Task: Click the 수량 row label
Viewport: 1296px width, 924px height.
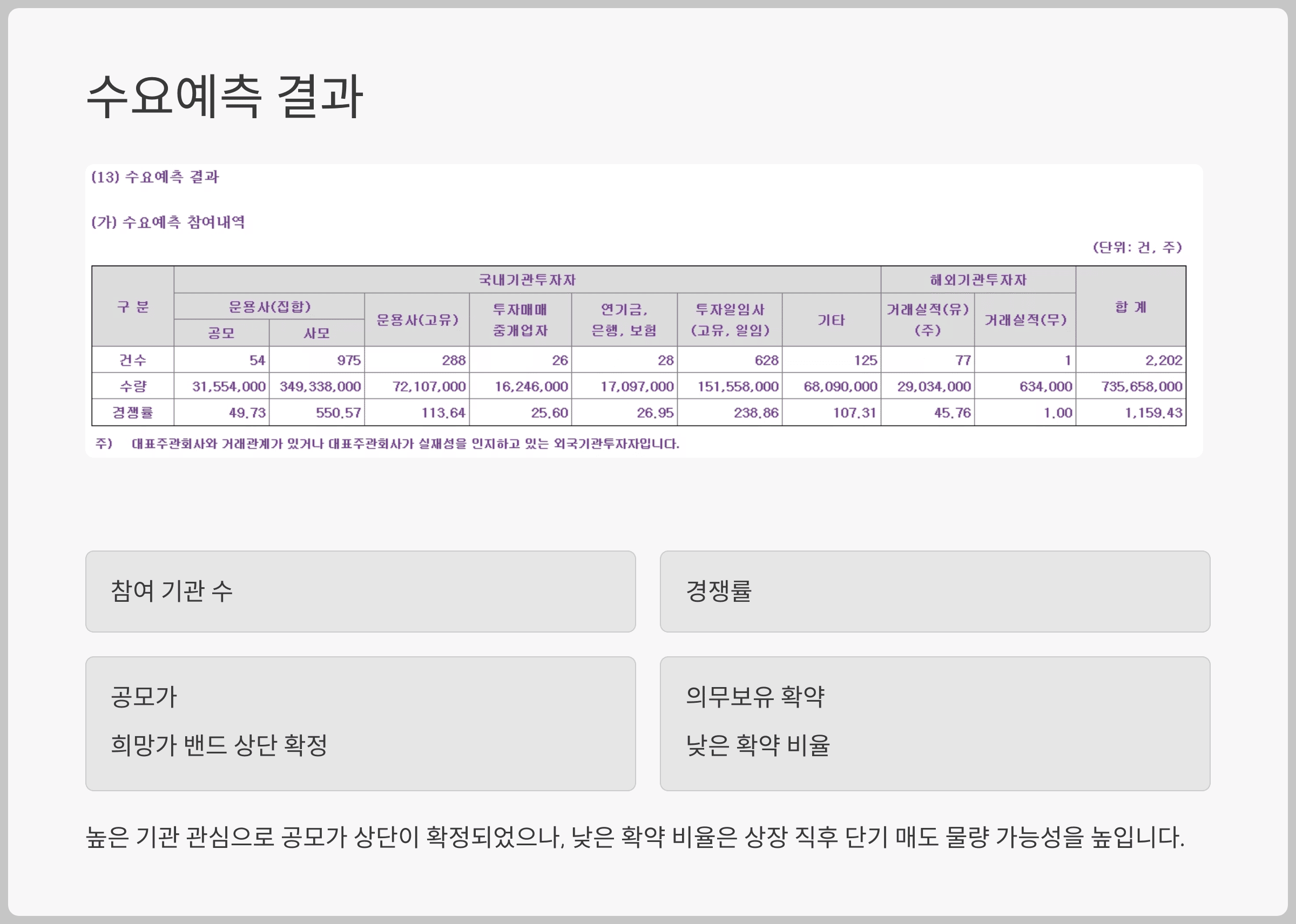Action: [x=133, y=386]
